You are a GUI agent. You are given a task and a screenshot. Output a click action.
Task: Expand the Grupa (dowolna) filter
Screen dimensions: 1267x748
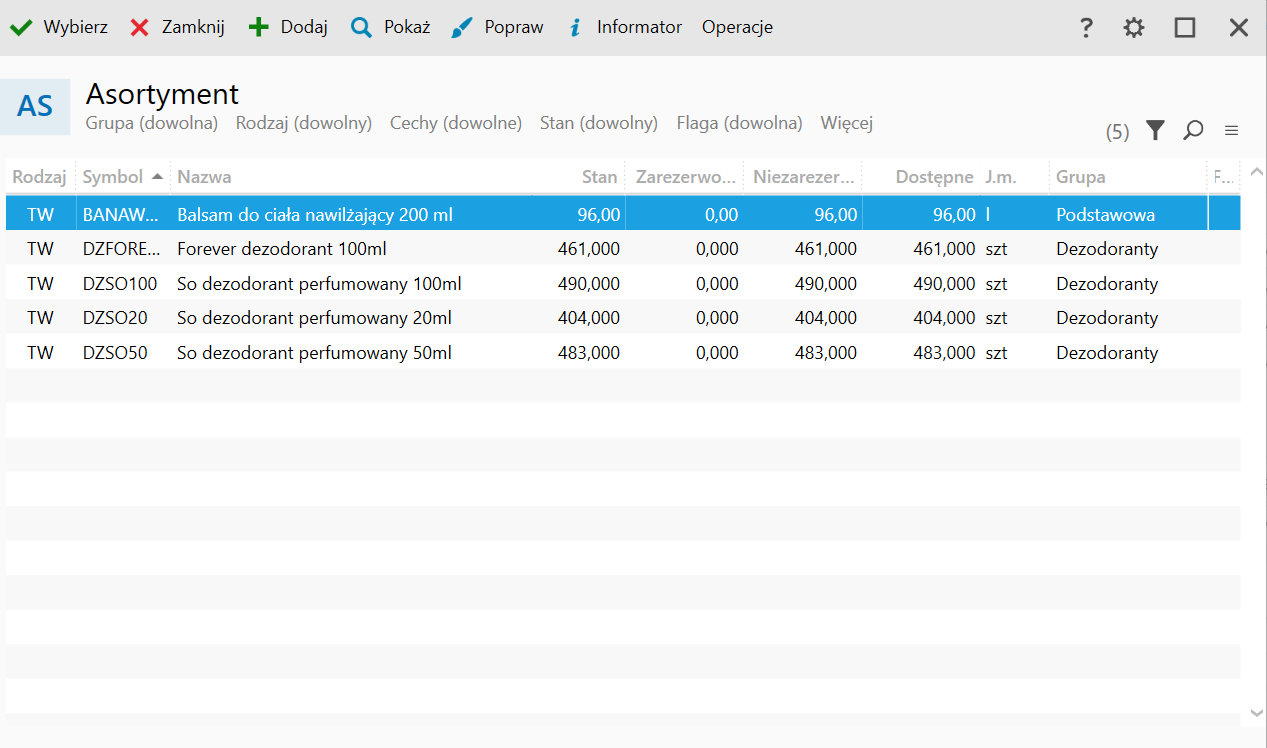tap(152, 123)
